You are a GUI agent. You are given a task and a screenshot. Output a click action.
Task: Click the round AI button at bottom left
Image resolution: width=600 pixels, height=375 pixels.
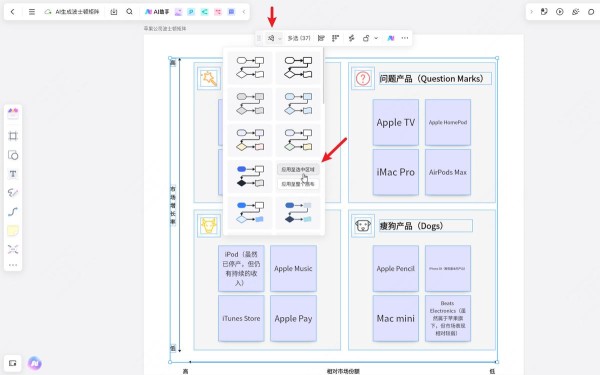pyautogui.click(x=34, y=363)
